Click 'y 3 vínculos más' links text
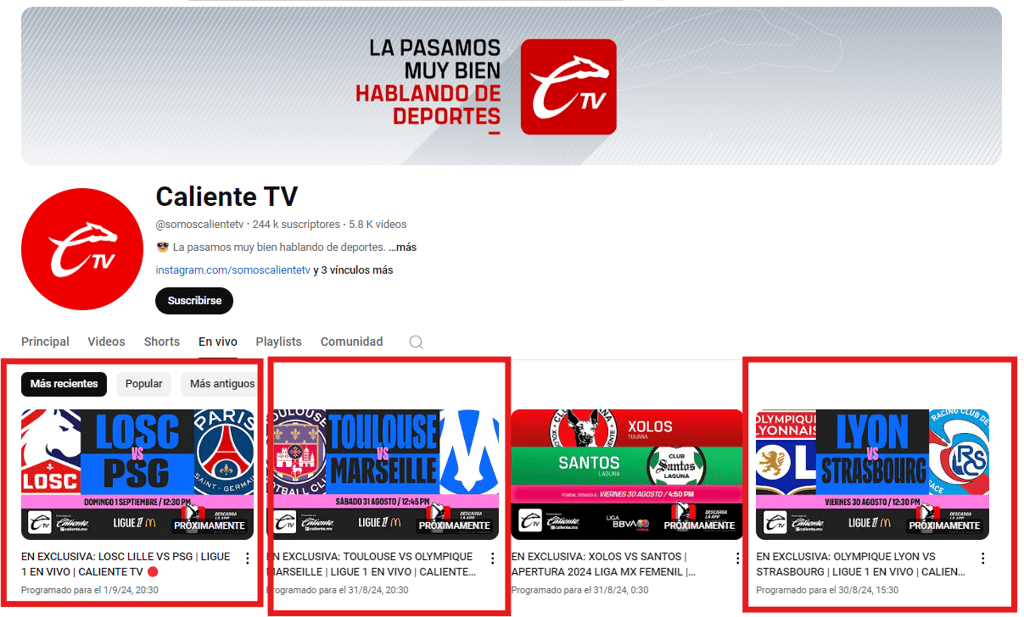Viewport: 1024px width, 617px height. (353, 270)
